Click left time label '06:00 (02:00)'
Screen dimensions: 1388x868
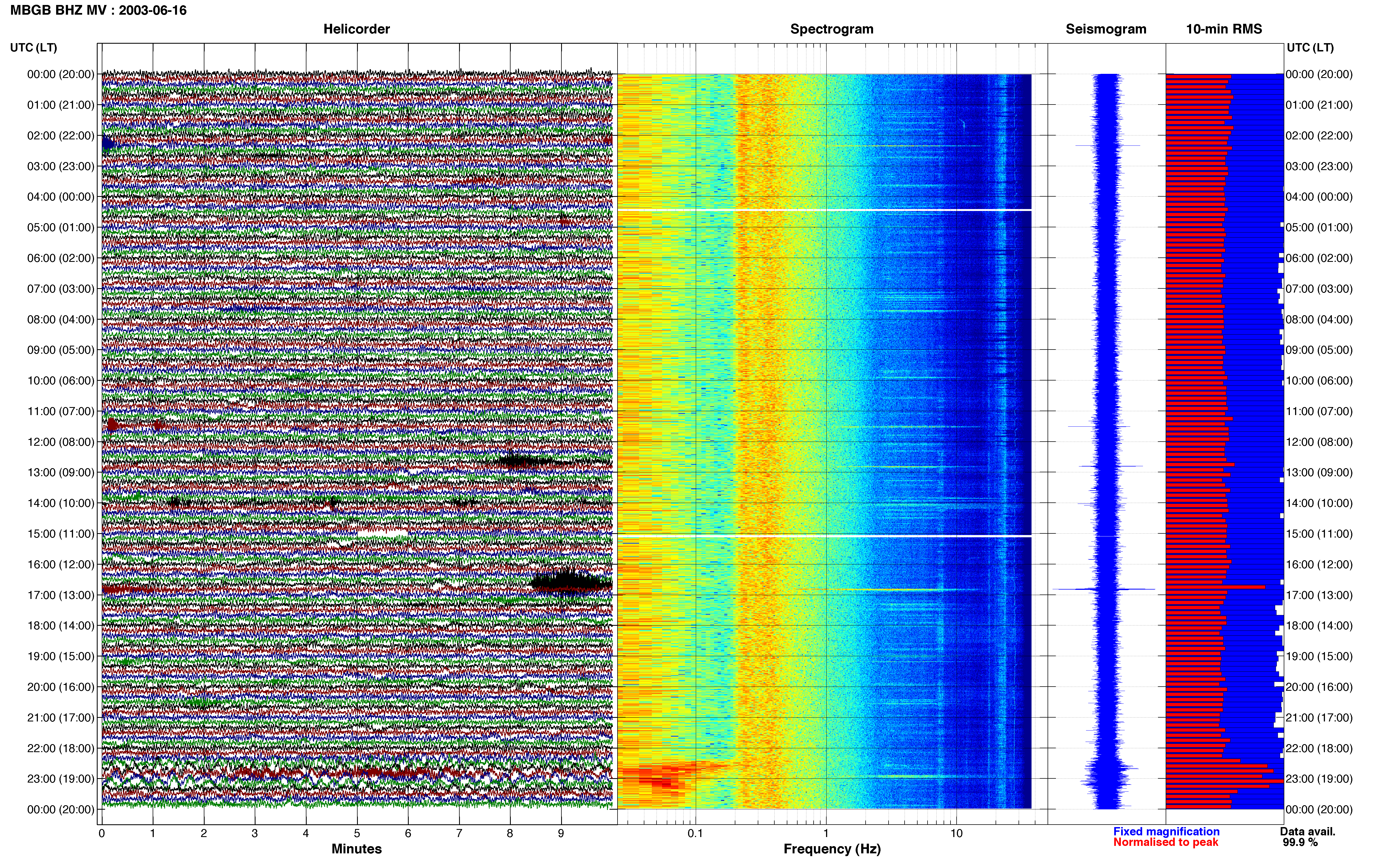[x=61, y=258]
